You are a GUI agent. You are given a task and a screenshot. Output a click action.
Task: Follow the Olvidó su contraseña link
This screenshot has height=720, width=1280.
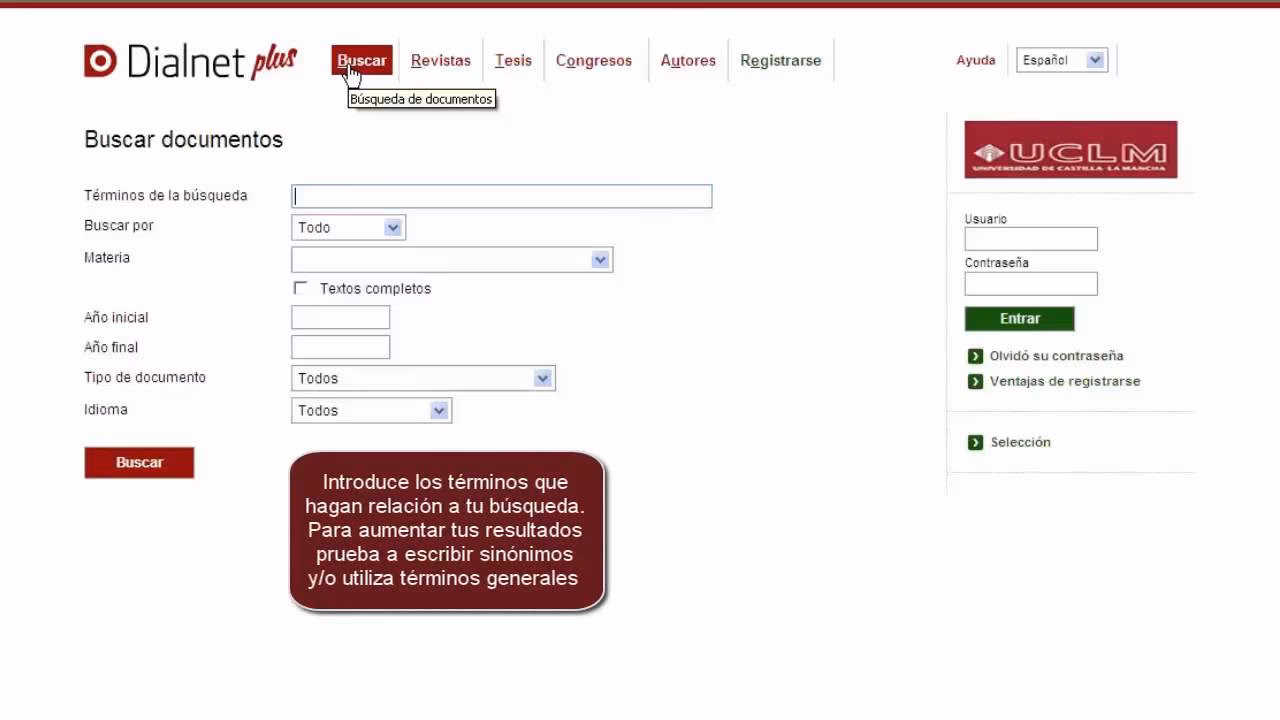(x=1056, y=356)
